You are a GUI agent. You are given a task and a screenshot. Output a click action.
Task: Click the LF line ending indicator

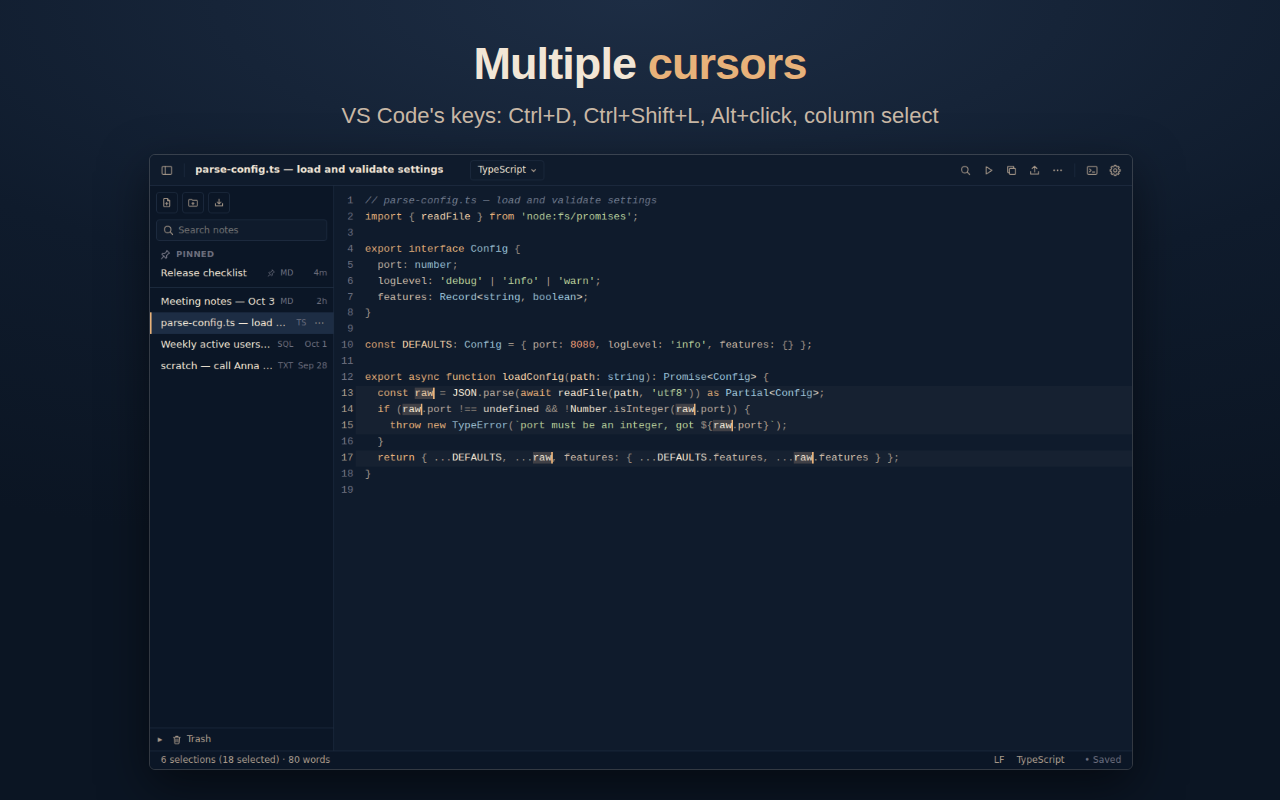coord(999,760)
